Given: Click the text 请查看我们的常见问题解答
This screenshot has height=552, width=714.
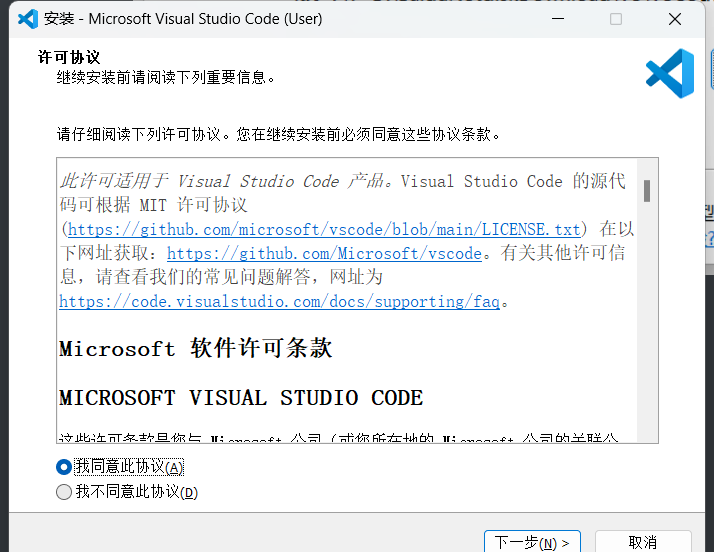Looking at the screenshot, I should (x=203, y=277).
